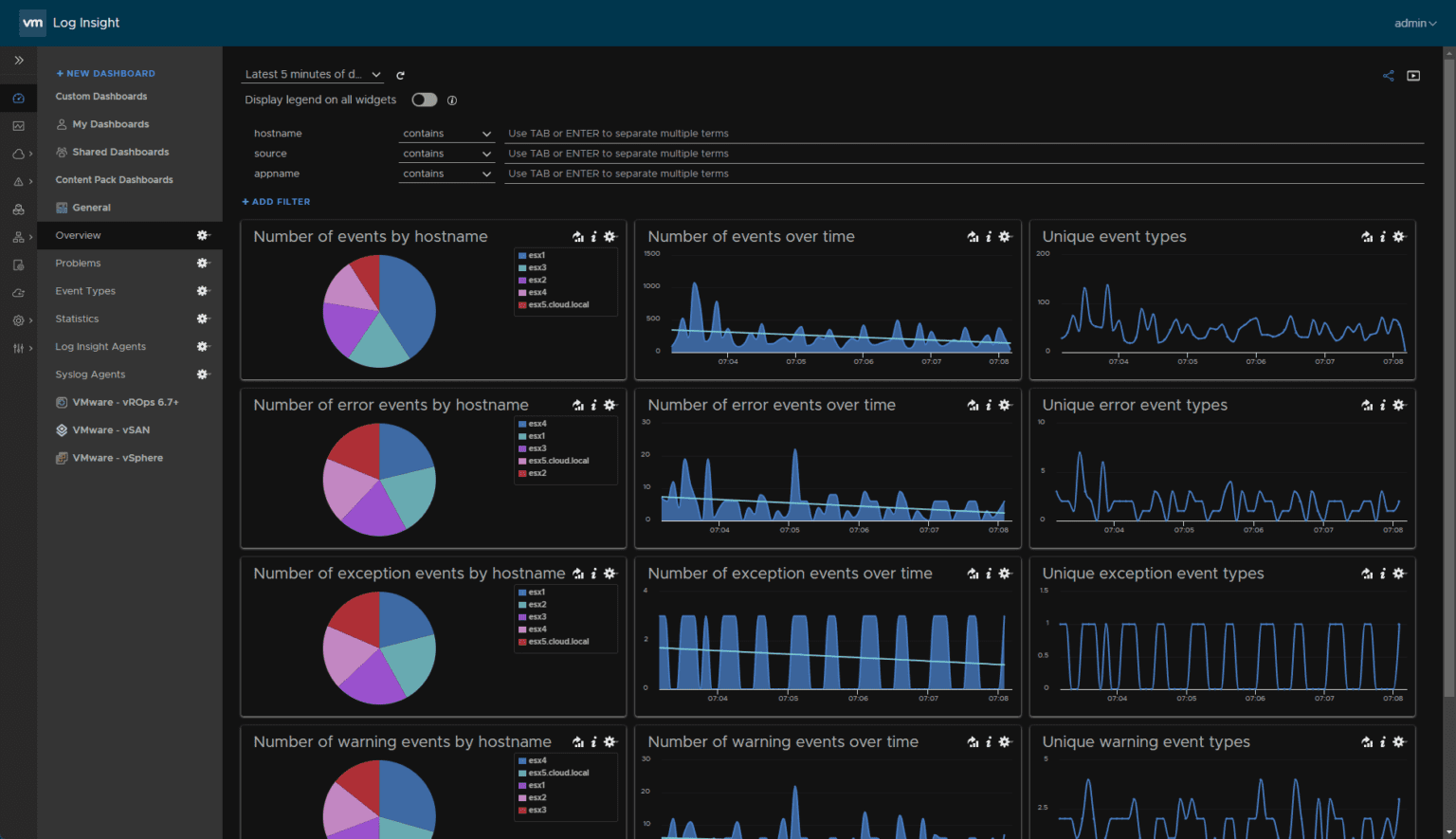Toggle 'Display legend on all widgets' switch

click(x=424, y=100)
